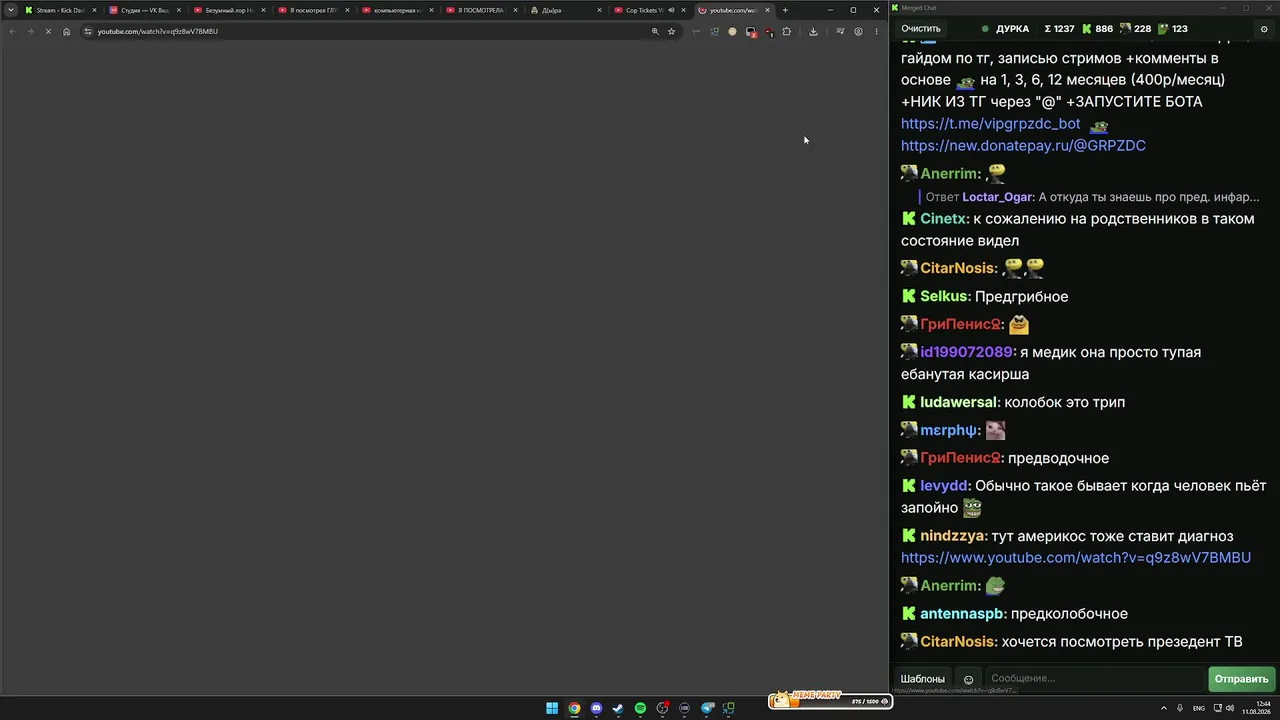
Task: Open the Windows Start menu
Action: 552,709
